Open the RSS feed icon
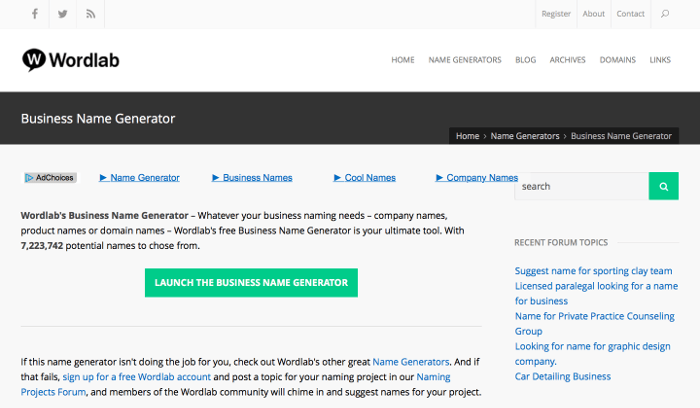The image size is (700, 408). coord(91,14)
